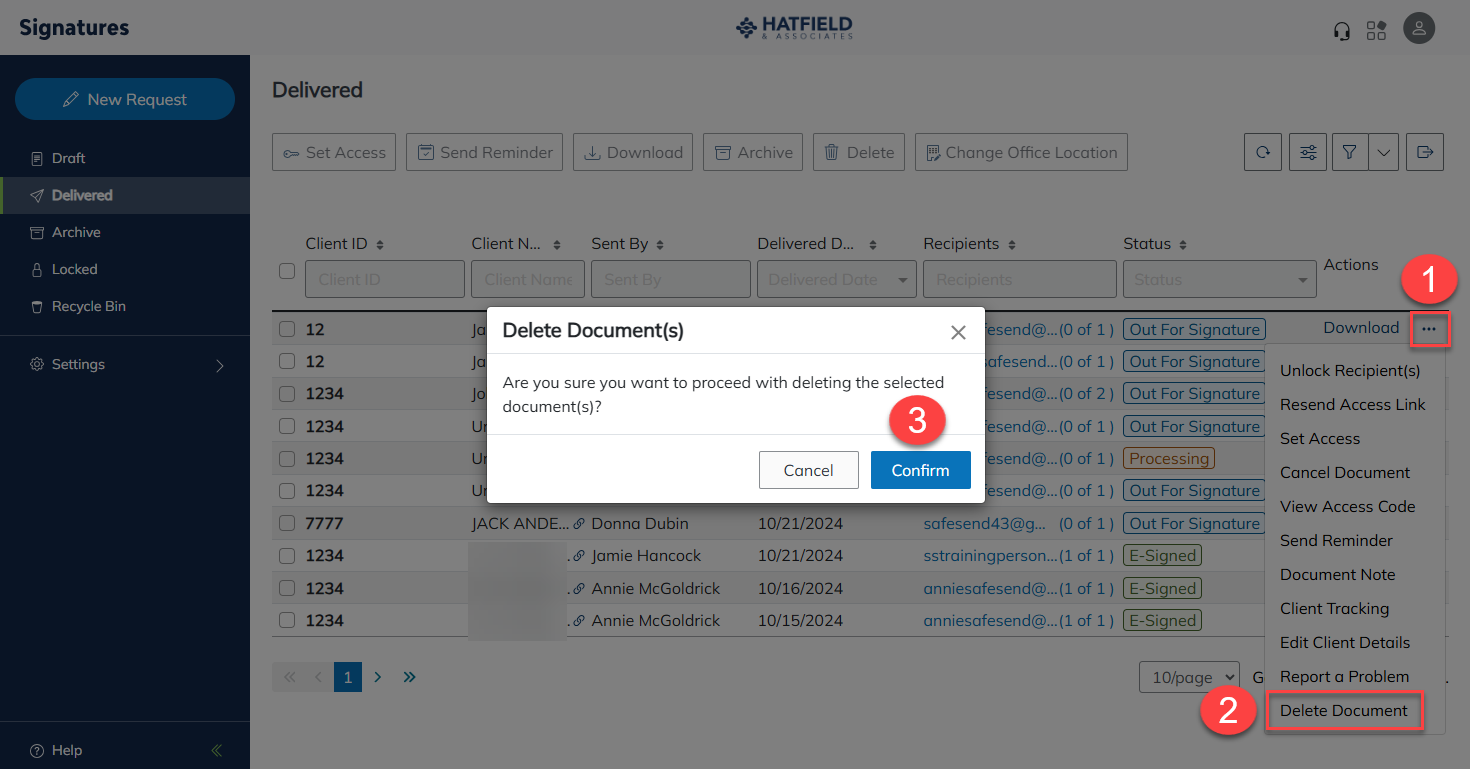Open the Delivered Date filter dropdown

(x=836, y=279)
